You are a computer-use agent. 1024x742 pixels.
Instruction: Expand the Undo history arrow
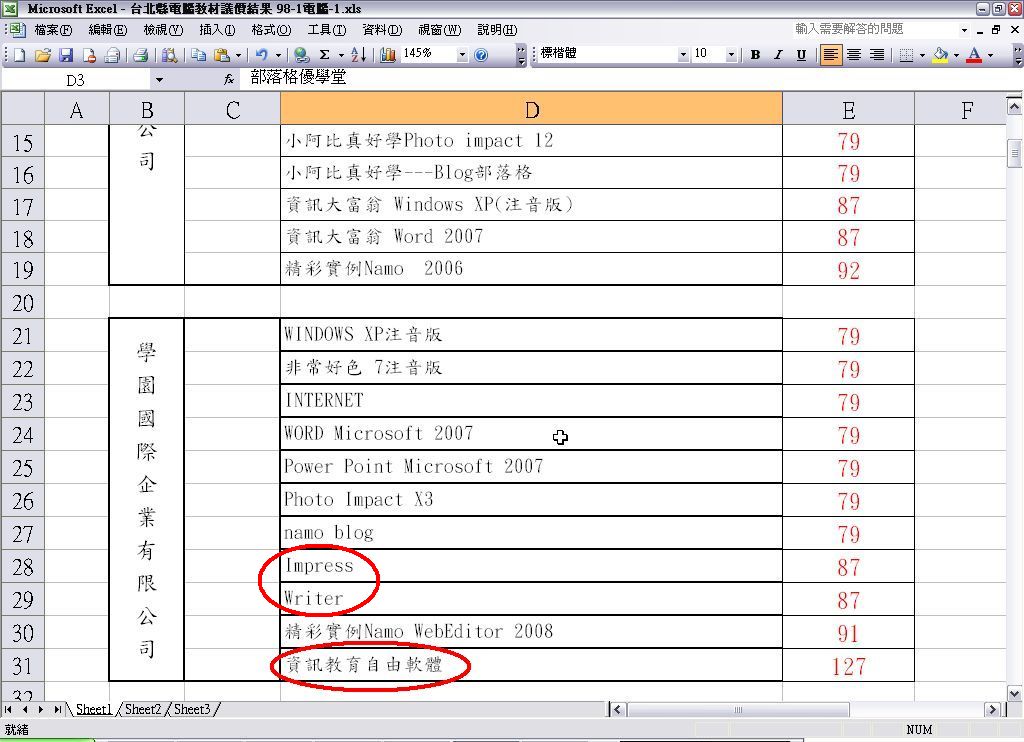(278, 56)
